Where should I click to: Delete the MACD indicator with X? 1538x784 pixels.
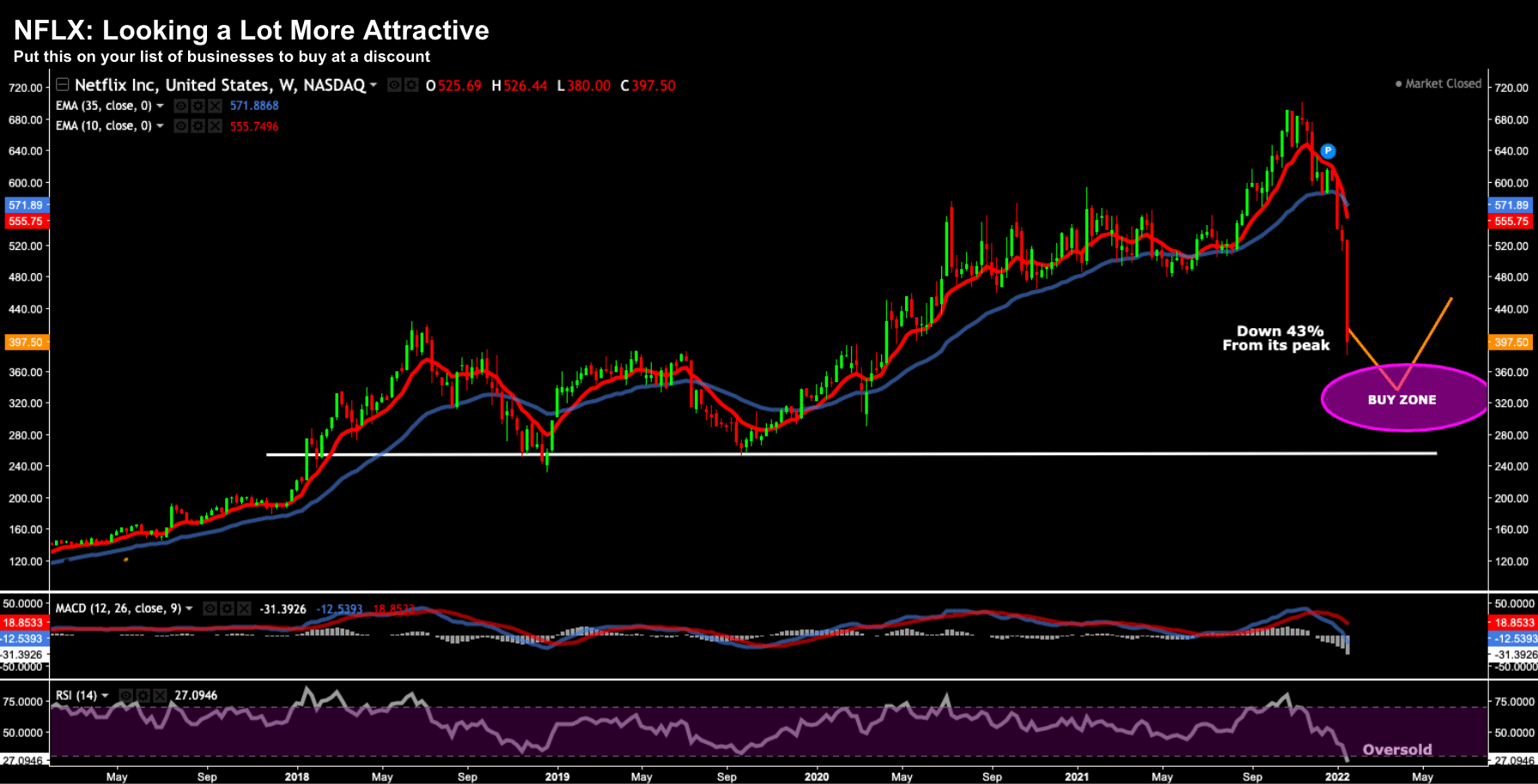click(x=244, y=609)
